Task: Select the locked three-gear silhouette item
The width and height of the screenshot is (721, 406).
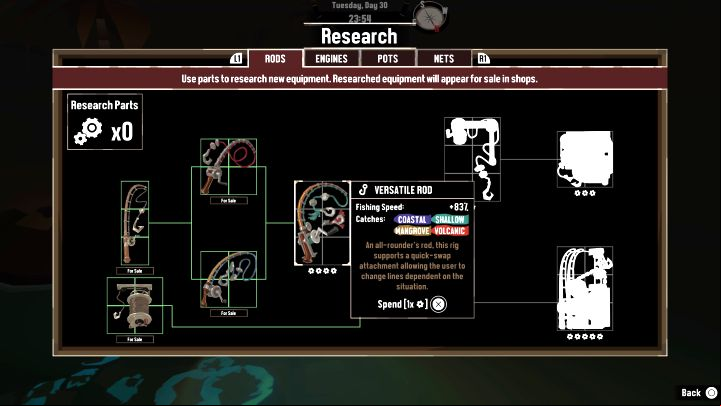Action: click(585, 159)
